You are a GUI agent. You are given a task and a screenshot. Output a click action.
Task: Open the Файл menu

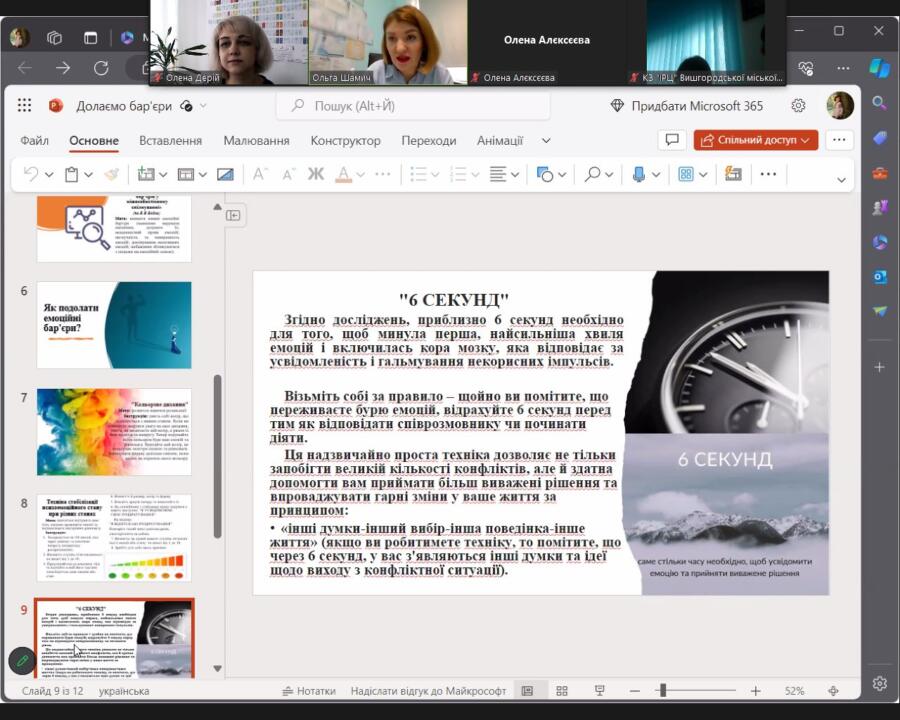click(x=34, y=140)
